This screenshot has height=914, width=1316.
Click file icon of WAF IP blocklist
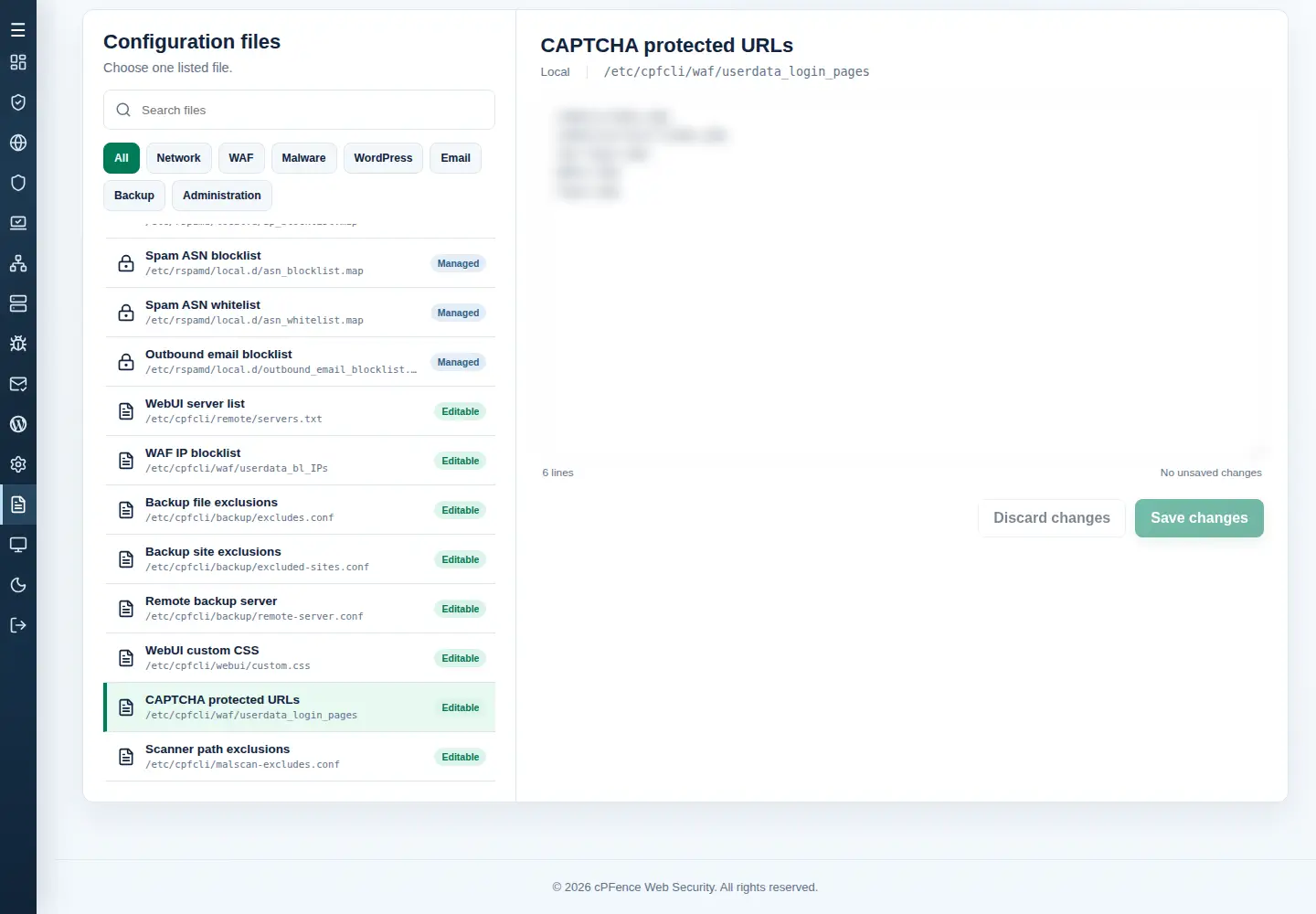pos(126,461)
